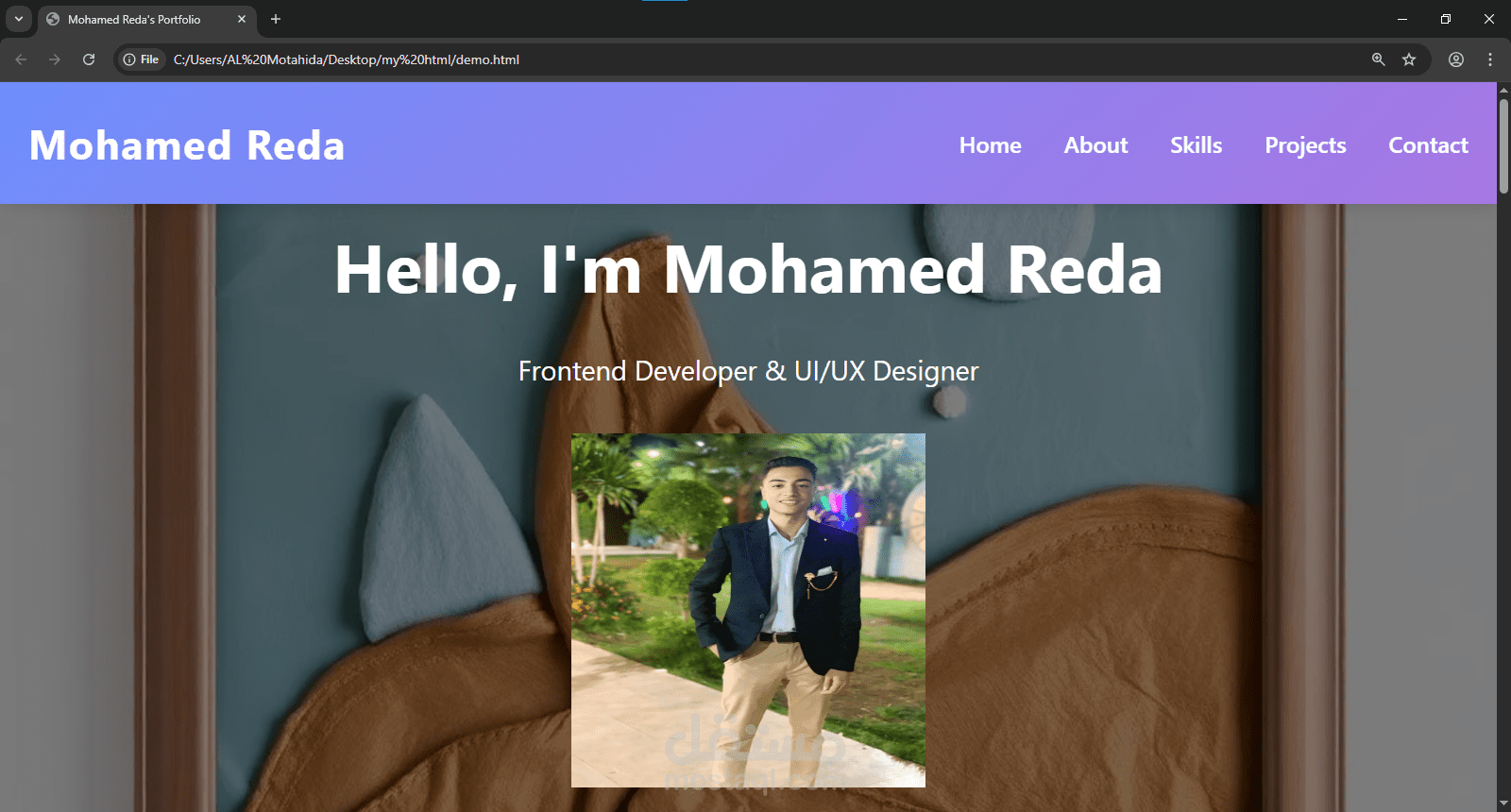Click the Mohamed Reda site logo text
1511x812 pixels.
click(187, 145)
